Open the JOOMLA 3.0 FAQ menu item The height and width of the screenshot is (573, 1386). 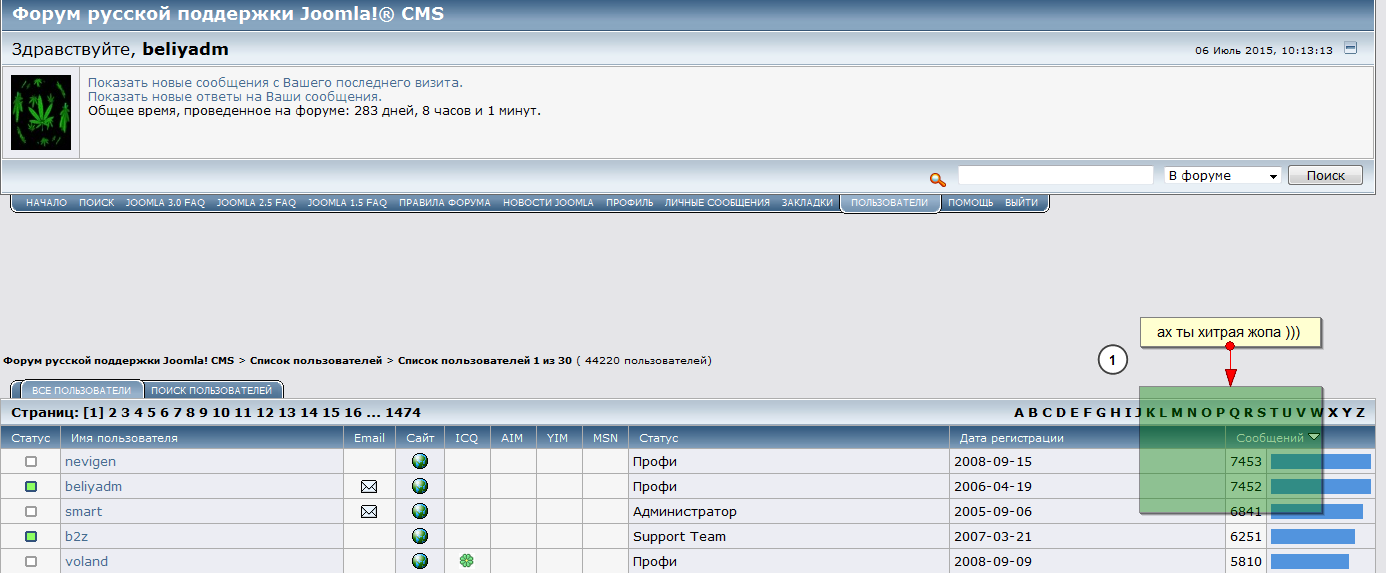(165, 203)
